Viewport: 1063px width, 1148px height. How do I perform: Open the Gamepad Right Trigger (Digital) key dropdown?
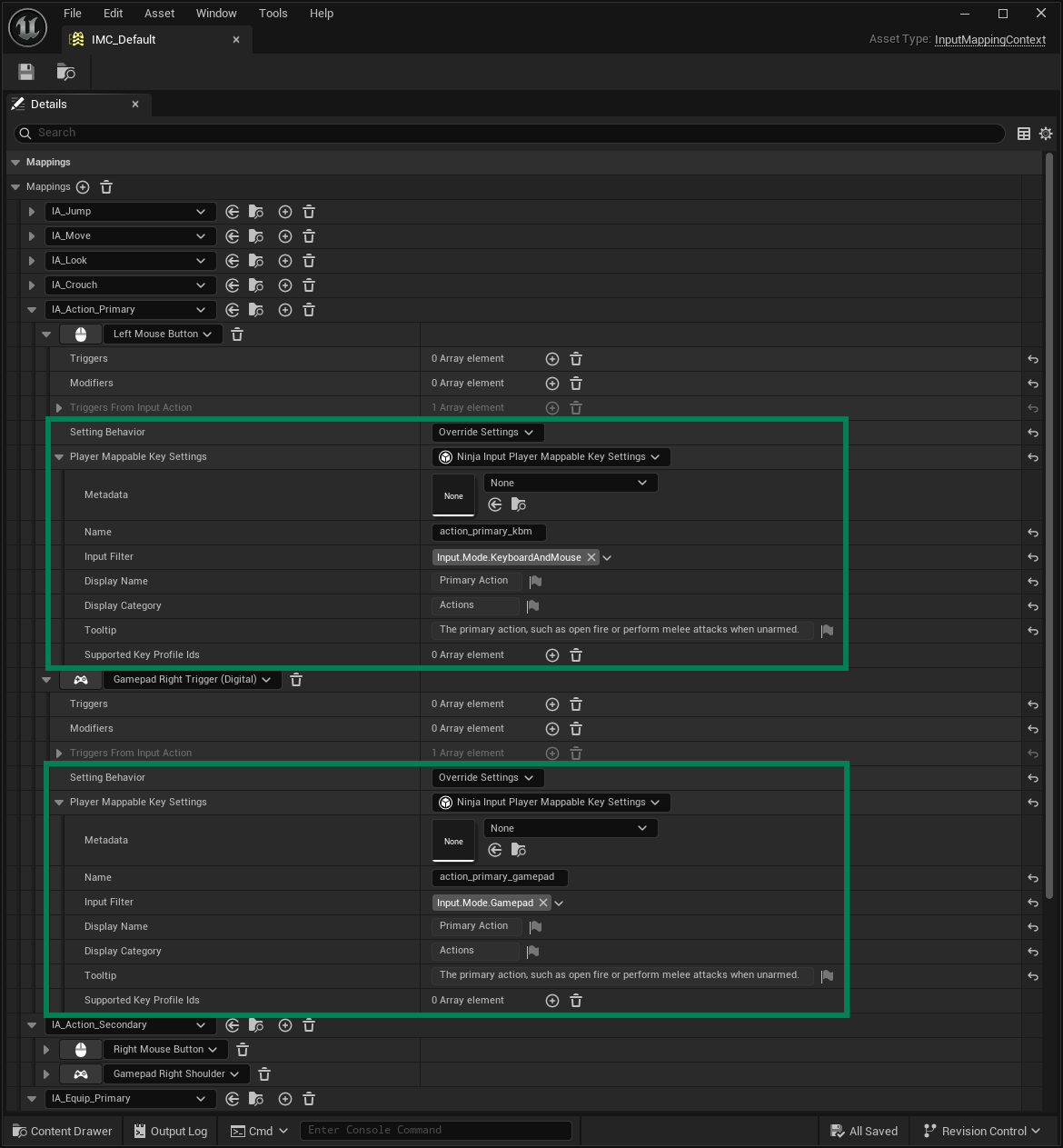[192, 679]
